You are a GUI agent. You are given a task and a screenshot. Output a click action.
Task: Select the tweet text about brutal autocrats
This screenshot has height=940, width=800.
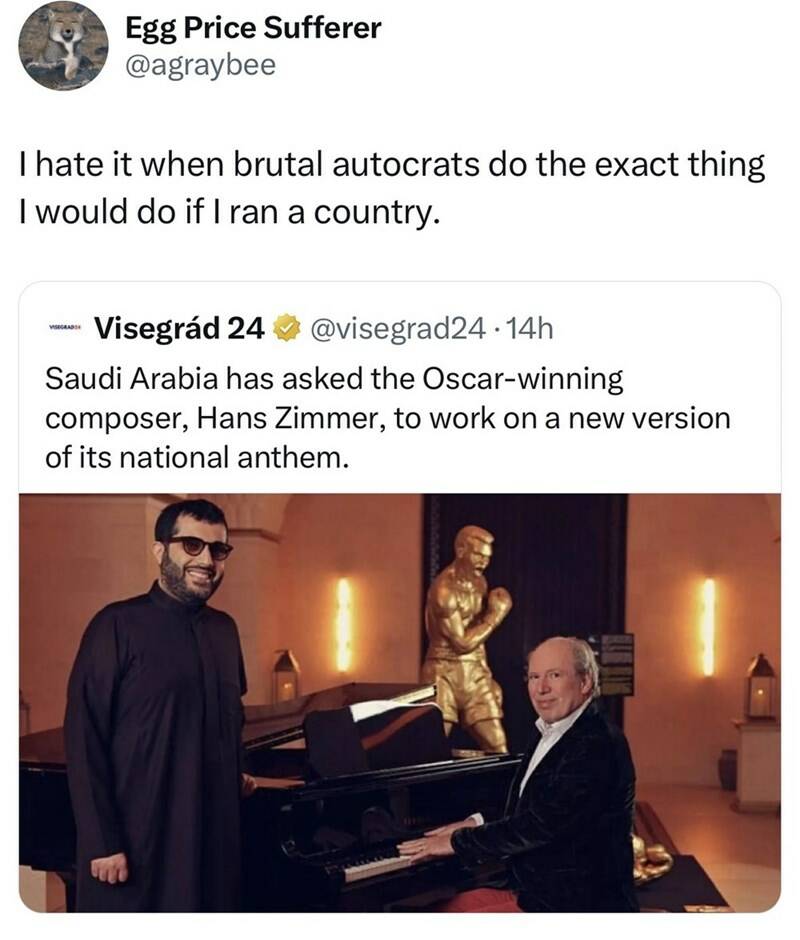click(392, 189)
